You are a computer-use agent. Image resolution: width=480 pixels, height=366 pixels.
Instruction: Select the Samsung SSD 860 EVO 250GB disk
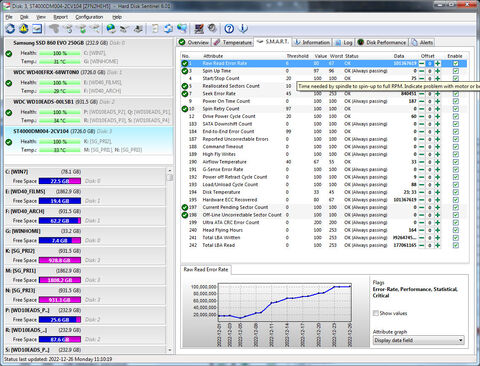[x=89, y=52]
